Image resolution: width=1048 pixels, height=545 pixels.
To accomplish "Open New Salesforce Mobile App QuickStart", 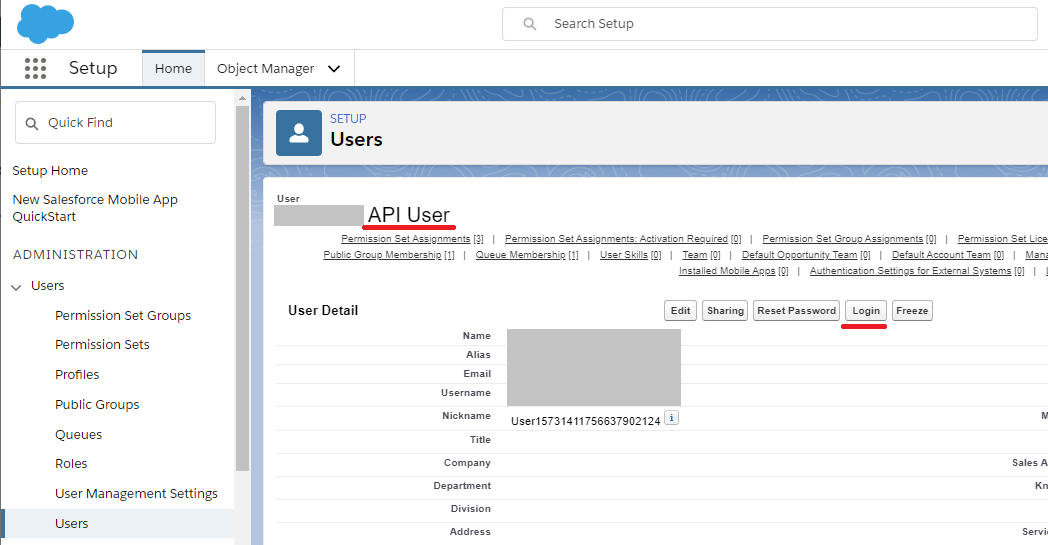I will pyautogui.click(x=95, y=208).
